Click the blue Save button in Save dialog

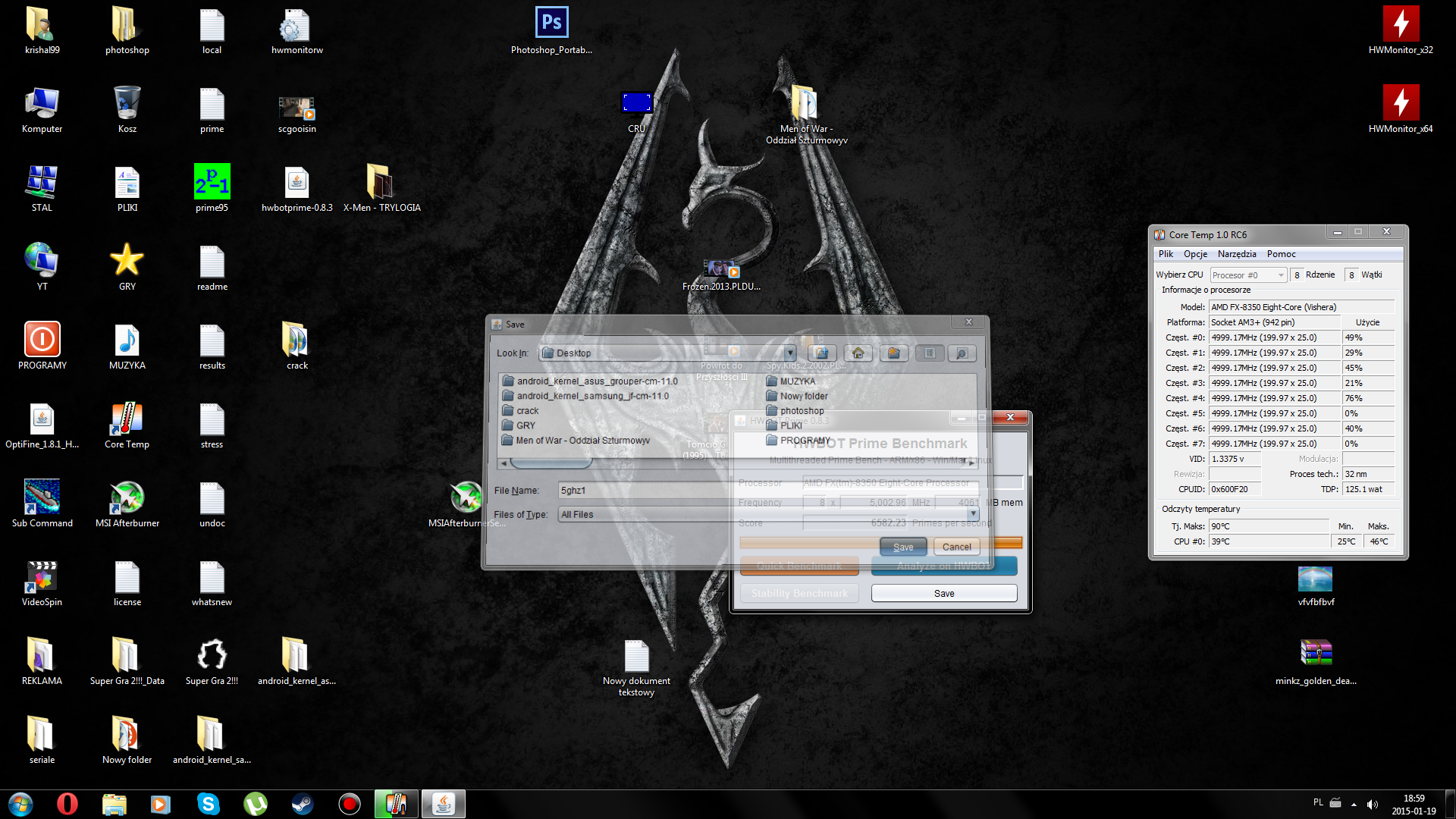(x=903, y=547)
